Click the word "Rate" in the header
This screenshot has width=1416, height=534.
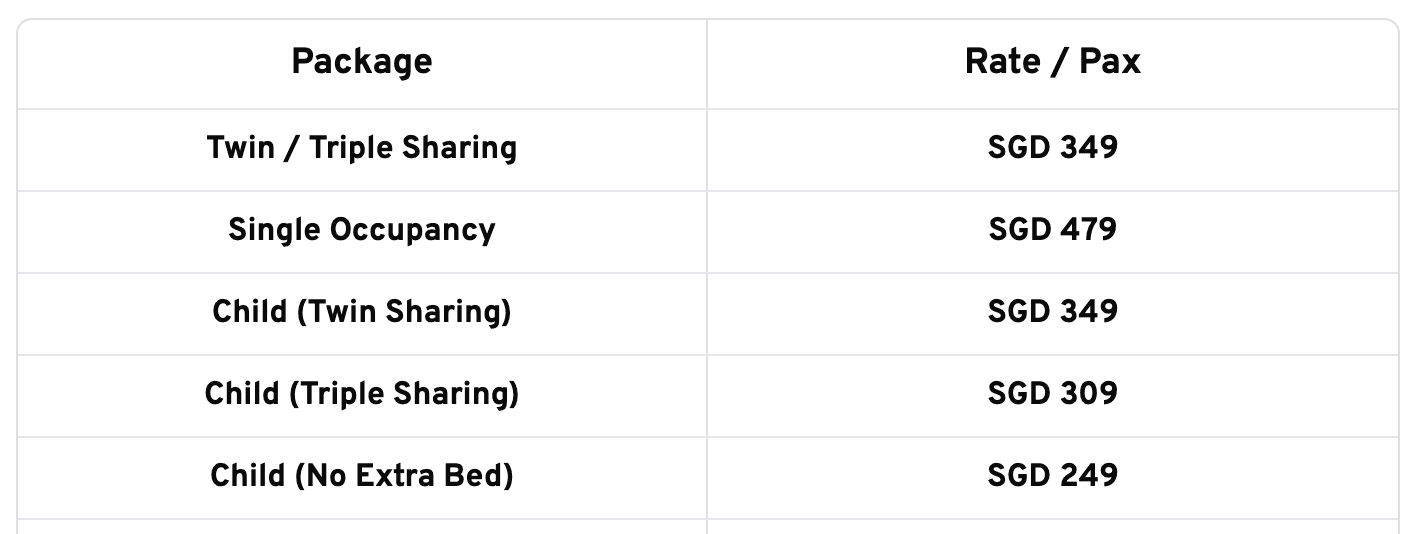pyautogui.click(x=1002, y=63)
